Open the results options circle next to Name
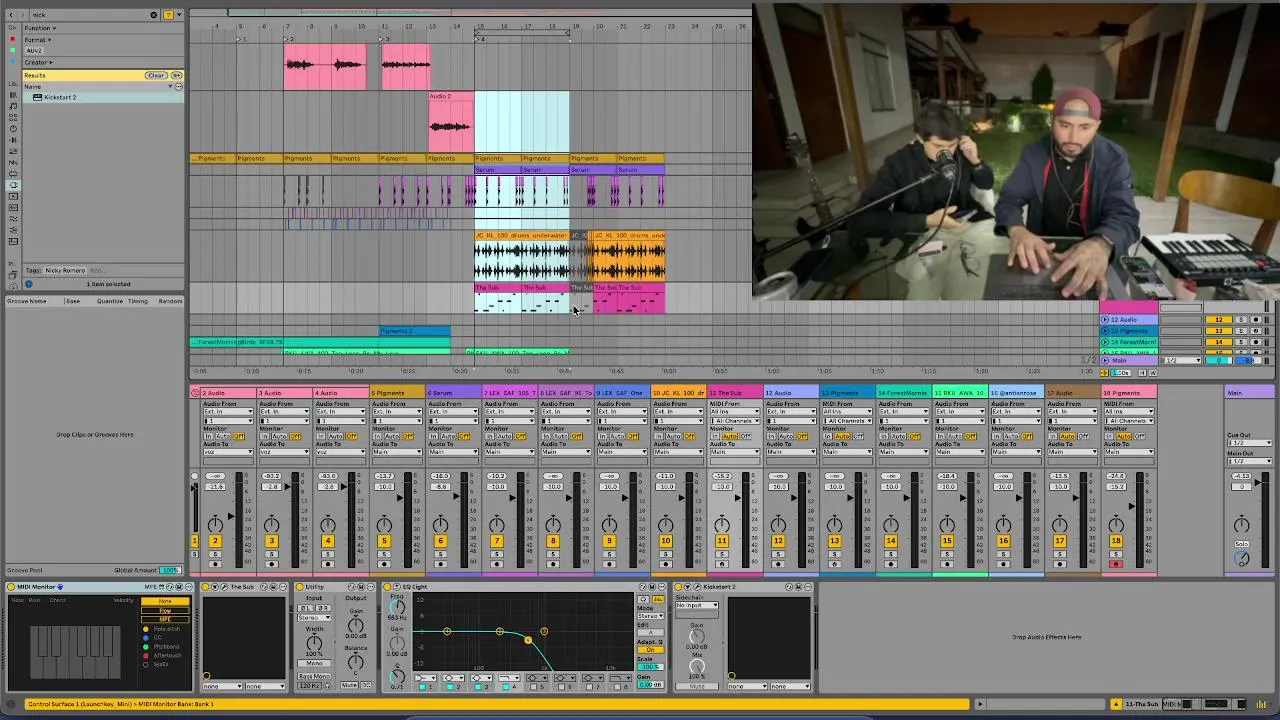The image size is (1280, 720). [179, 87]
